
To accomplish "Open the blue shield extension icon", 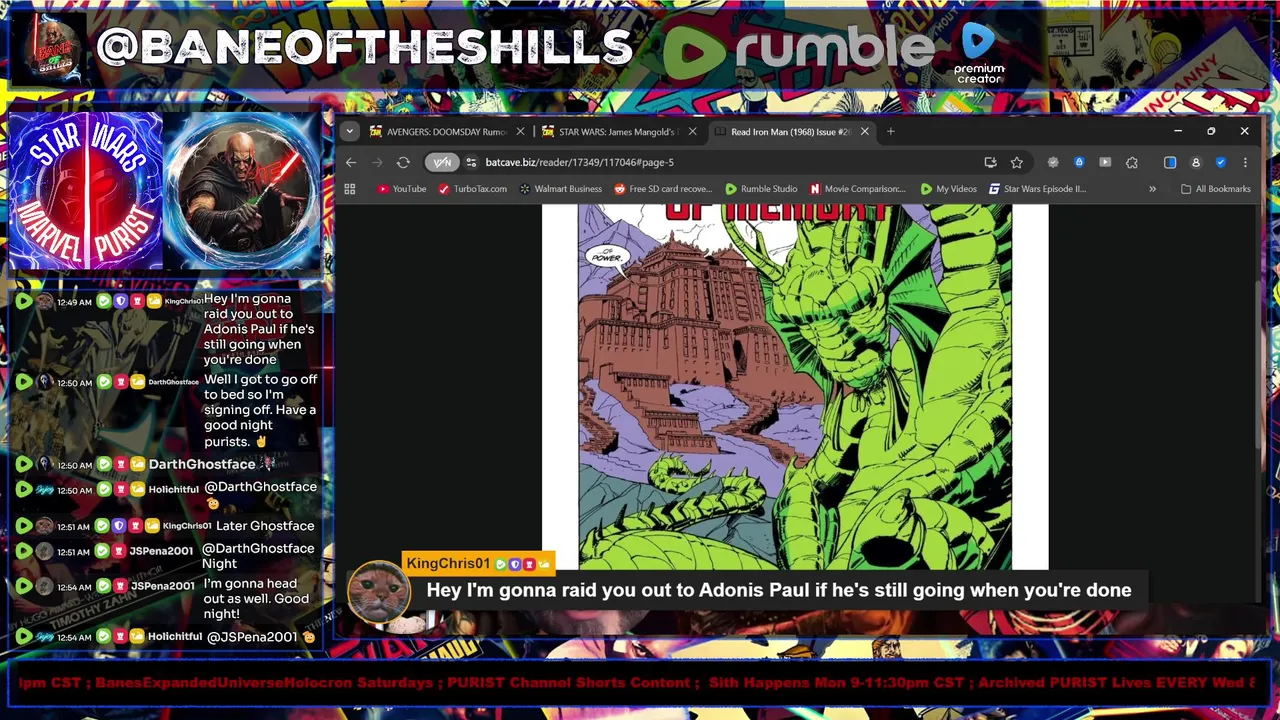I will click(1079, 162).
